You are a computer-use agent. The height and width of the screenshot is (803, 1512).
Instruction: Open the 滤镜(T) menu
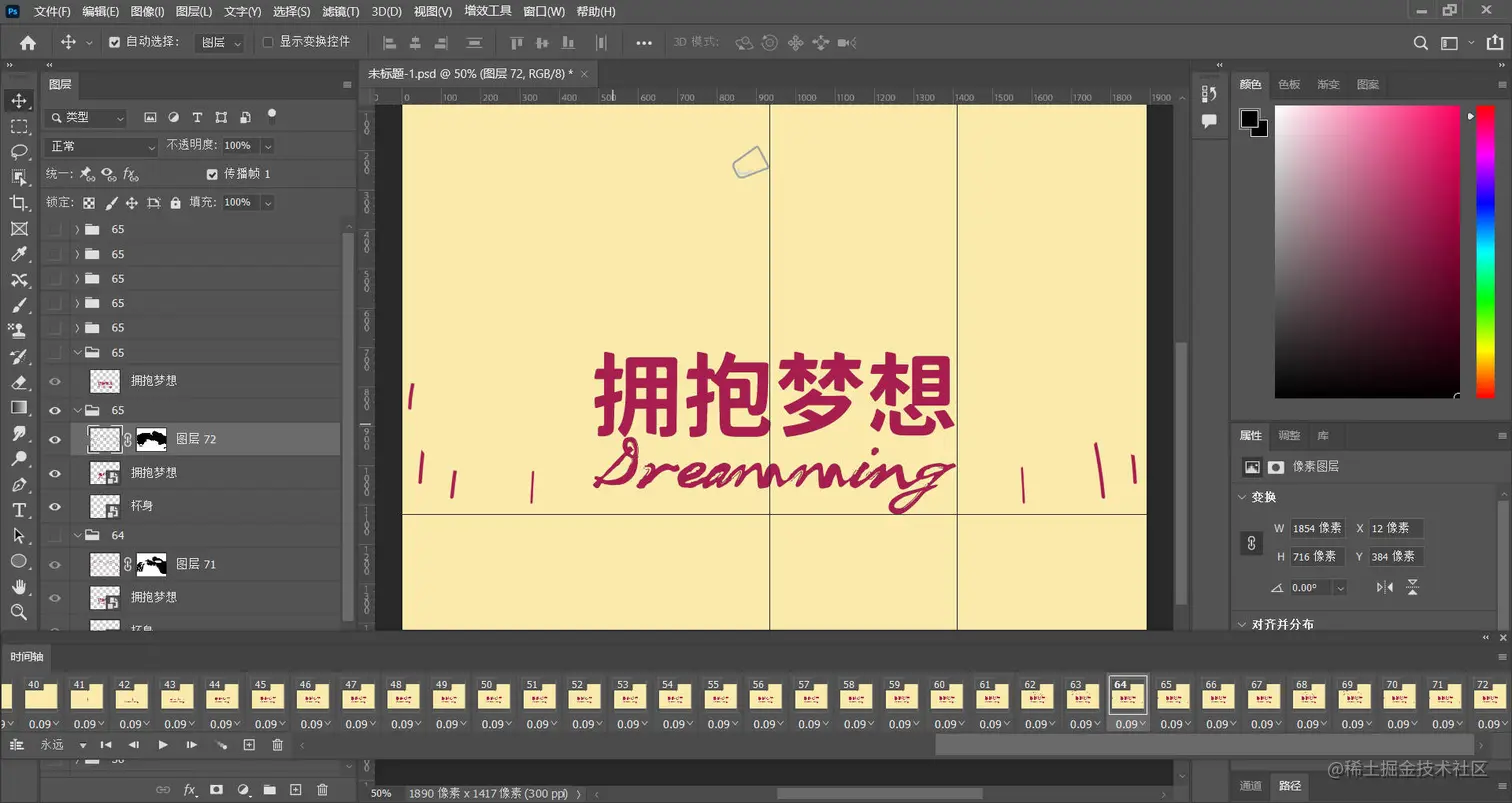point(341,11)
